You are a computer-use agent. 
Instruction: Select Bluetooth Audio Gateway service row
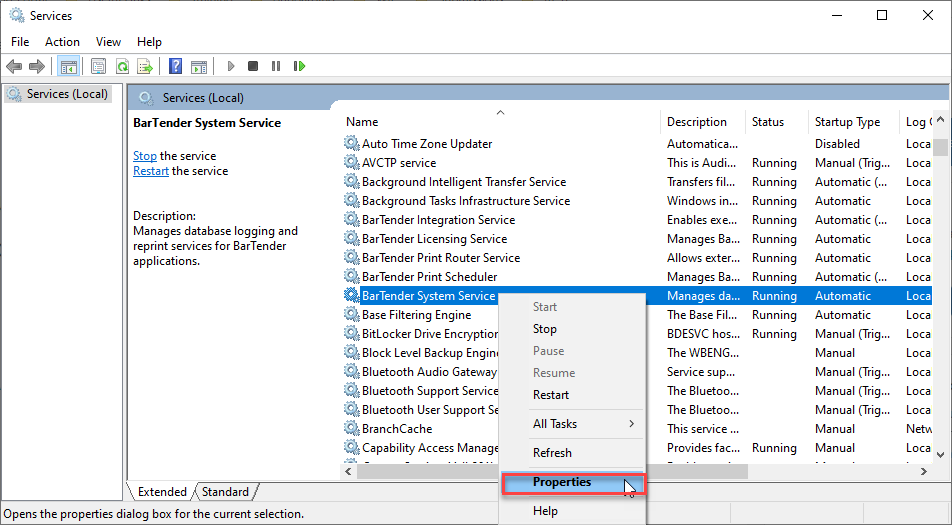click(636, 371)
